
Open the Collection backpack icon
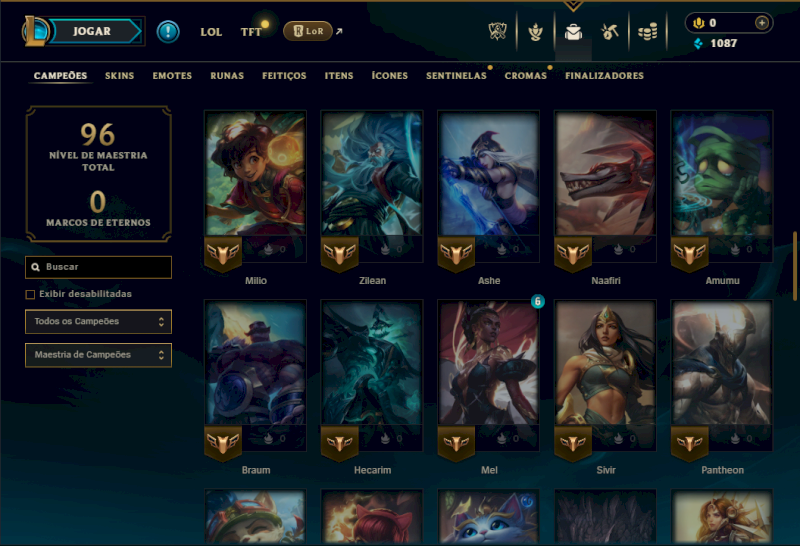[573, 32]
